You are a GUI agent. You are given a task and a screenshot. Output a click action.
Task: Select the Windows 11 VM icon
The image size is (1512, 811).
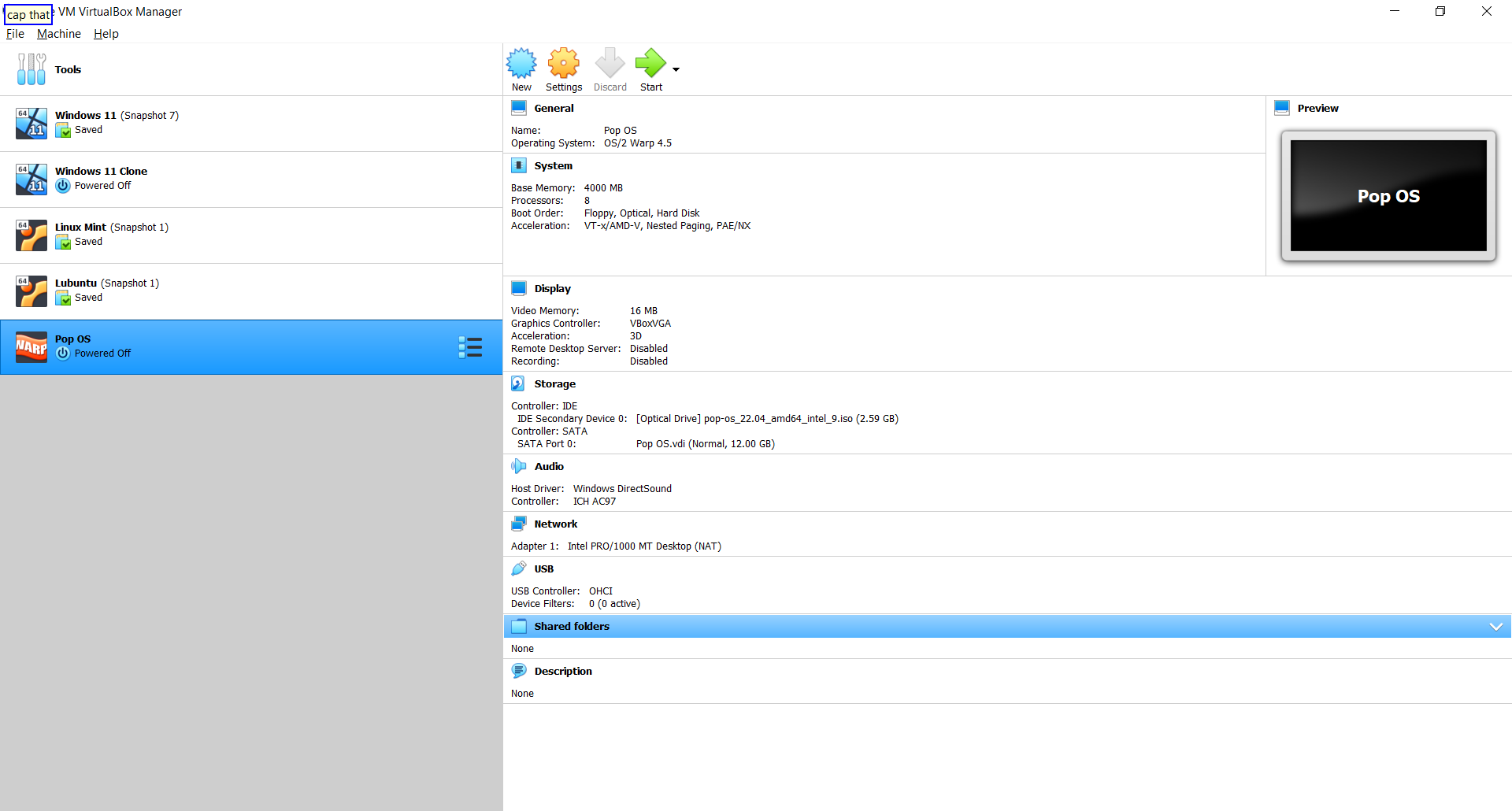point(31,124)
